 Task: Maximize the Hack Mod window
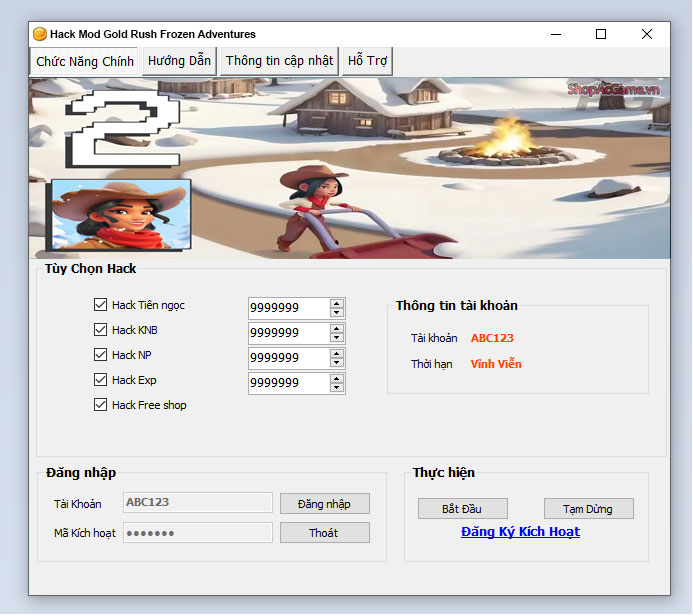tap(601, 34)
